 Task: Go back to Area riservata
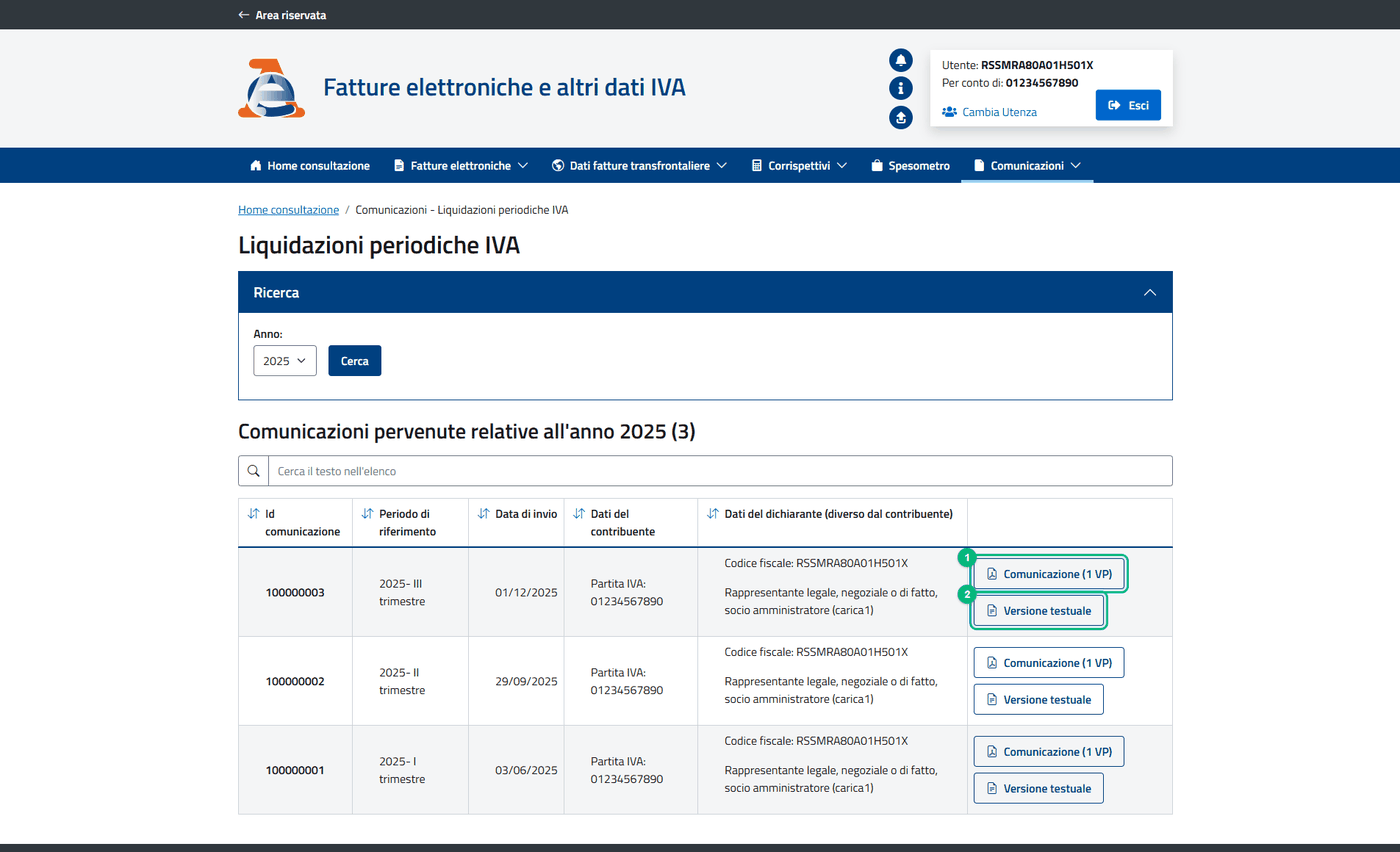tap(282, 15)
